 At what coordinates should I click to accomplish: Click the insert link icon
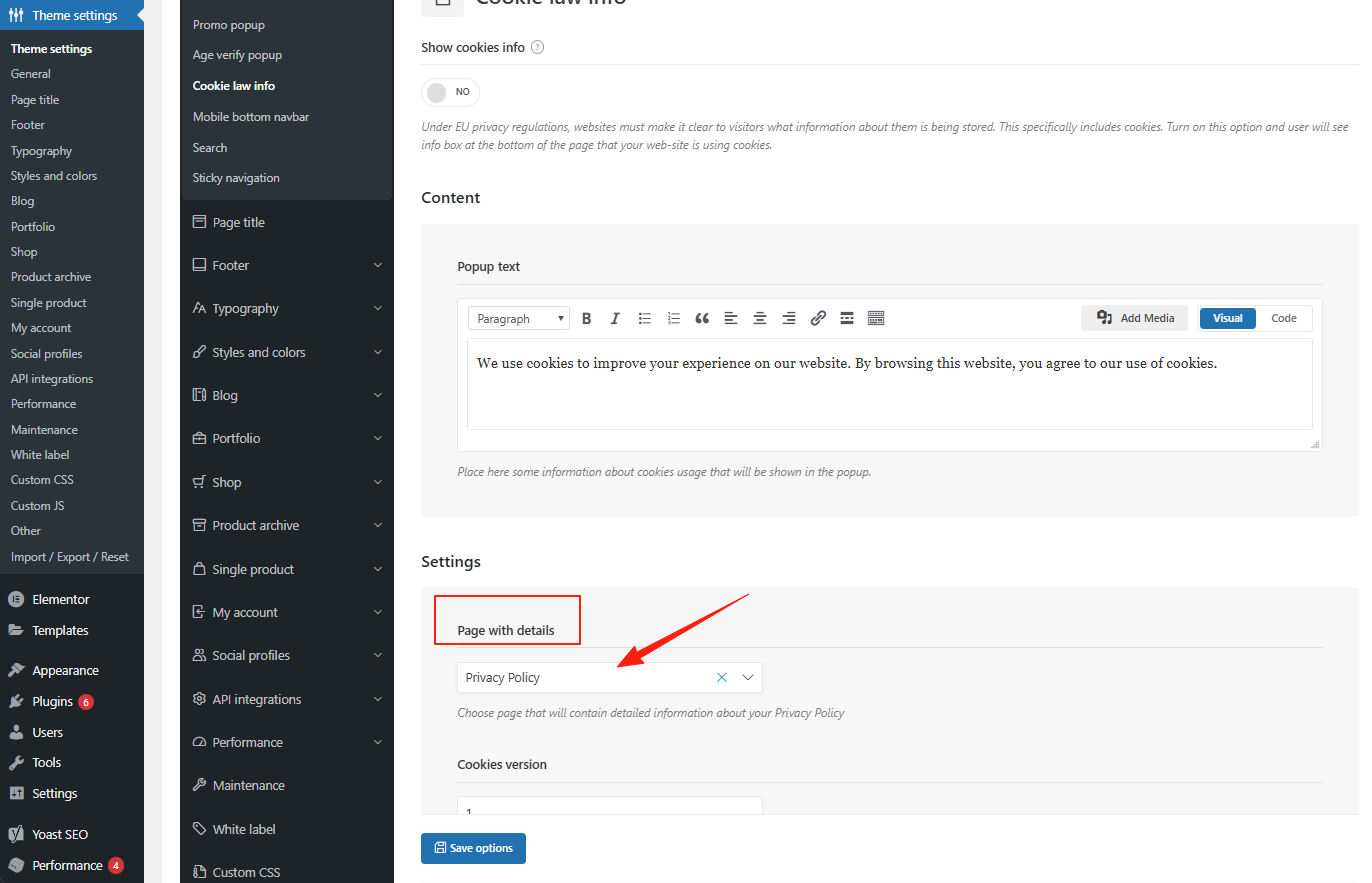[x=818, y=318]
